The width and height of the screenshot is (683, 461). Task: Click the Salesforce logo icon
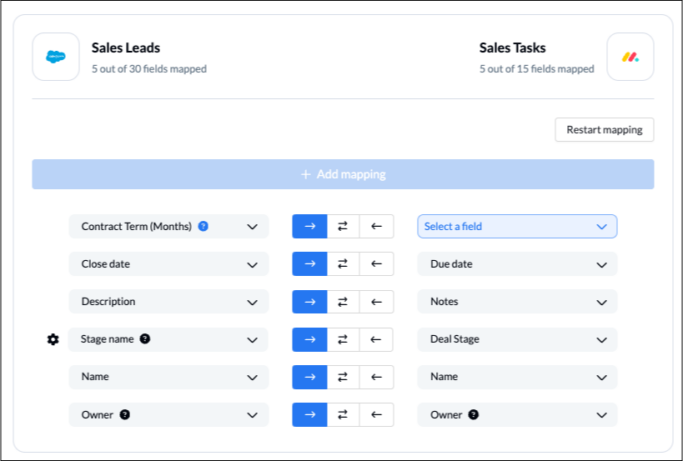[55, 57]
